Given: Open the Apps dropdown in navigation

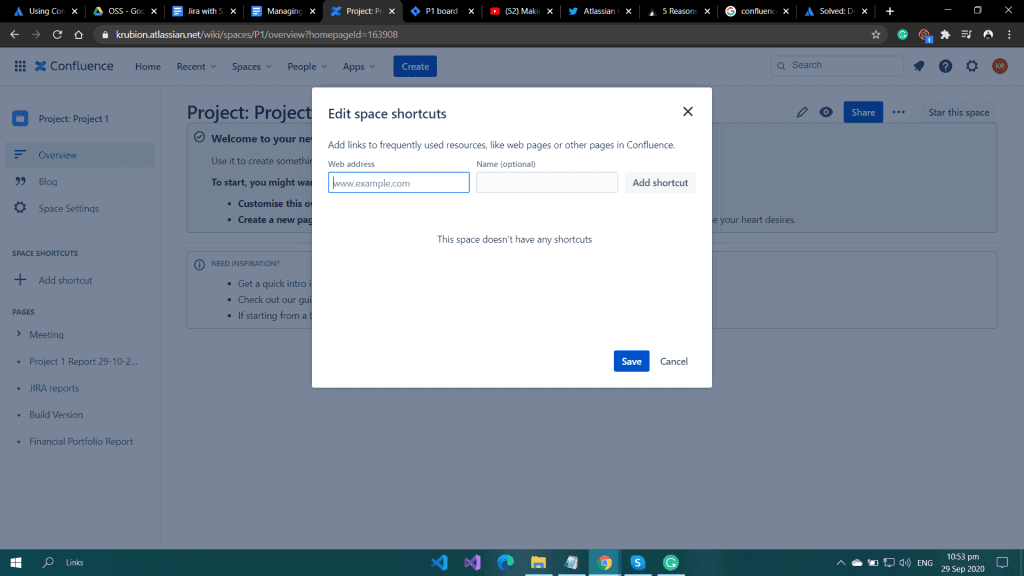Looking at the screenshot, I should click(359, 67).
